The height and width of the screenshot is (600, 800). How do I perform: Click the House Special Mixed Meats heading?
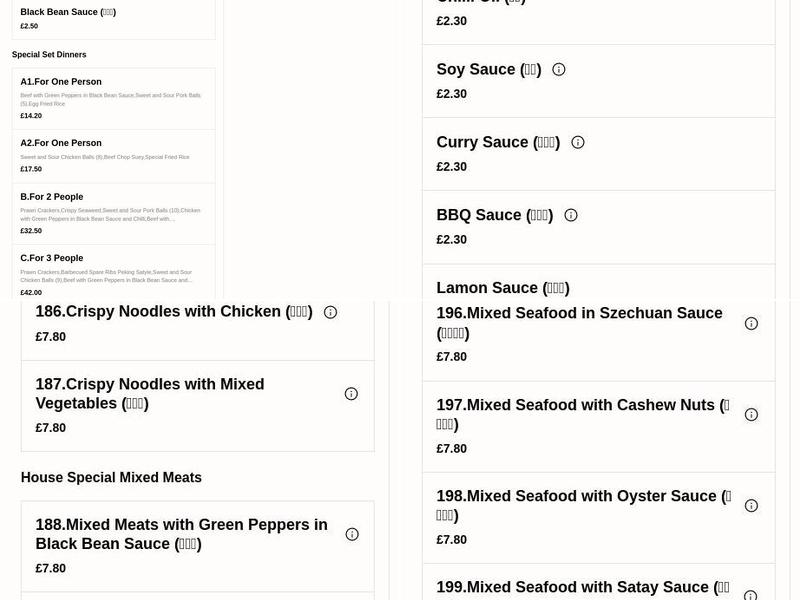click(x=110, y=477)
